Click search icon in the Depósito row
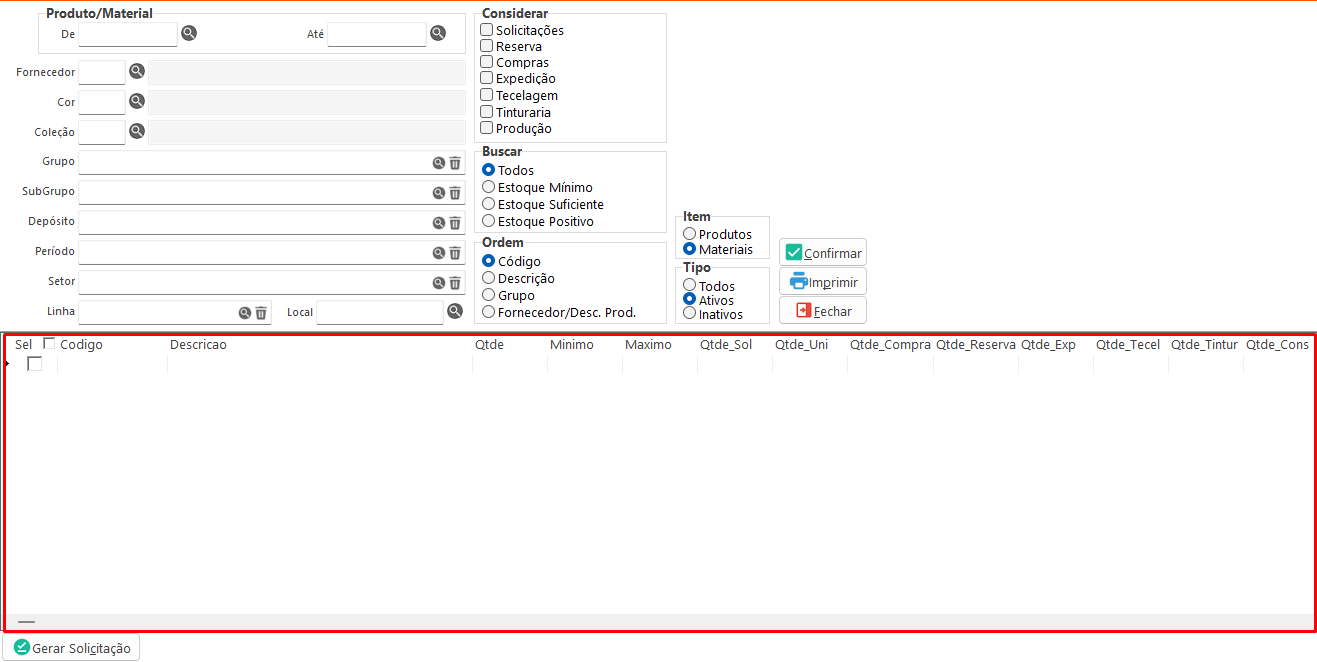1317x662 pixels. tap(438, 223)
